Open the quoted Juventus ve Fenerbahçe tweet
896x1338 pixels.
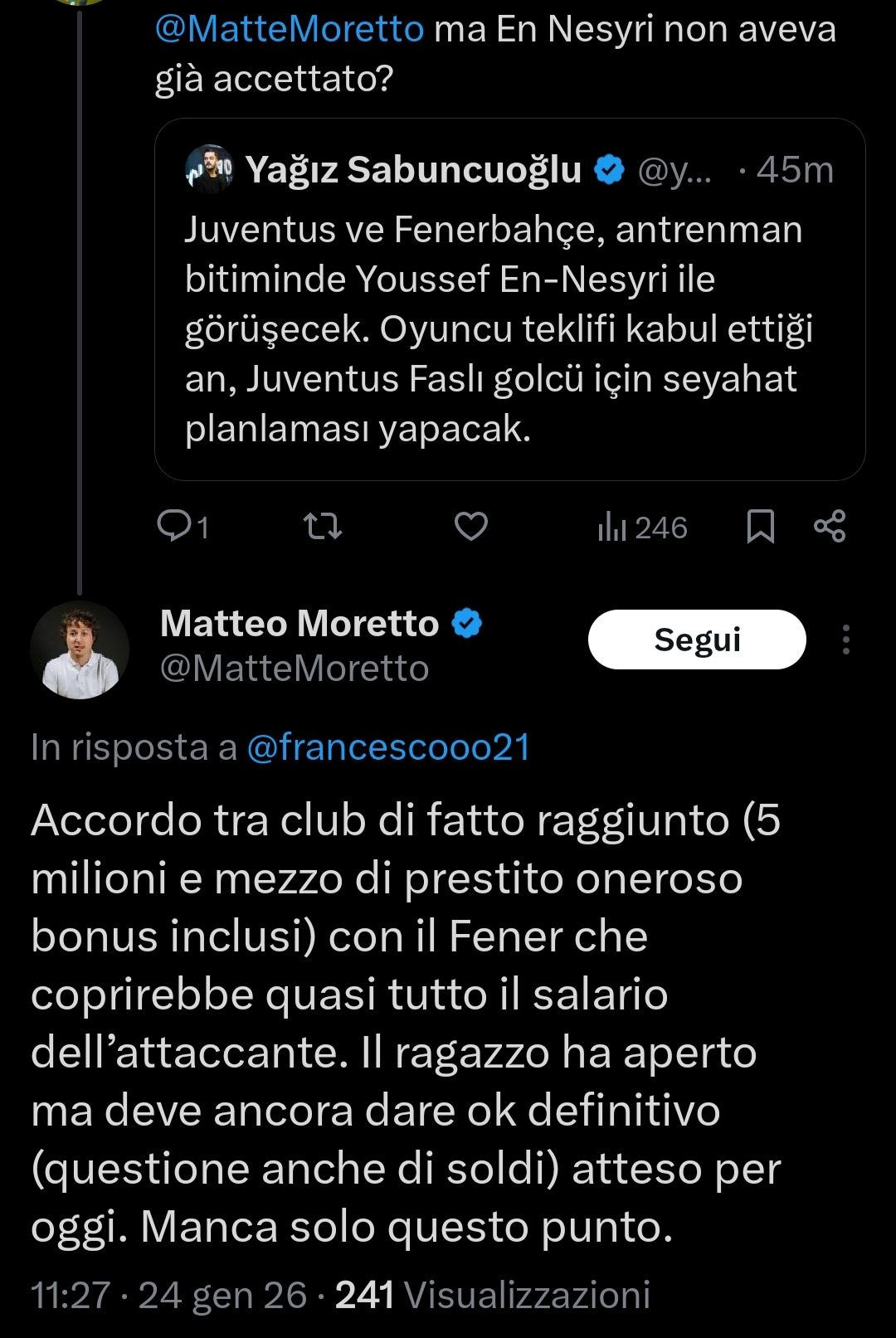[498, 328]
